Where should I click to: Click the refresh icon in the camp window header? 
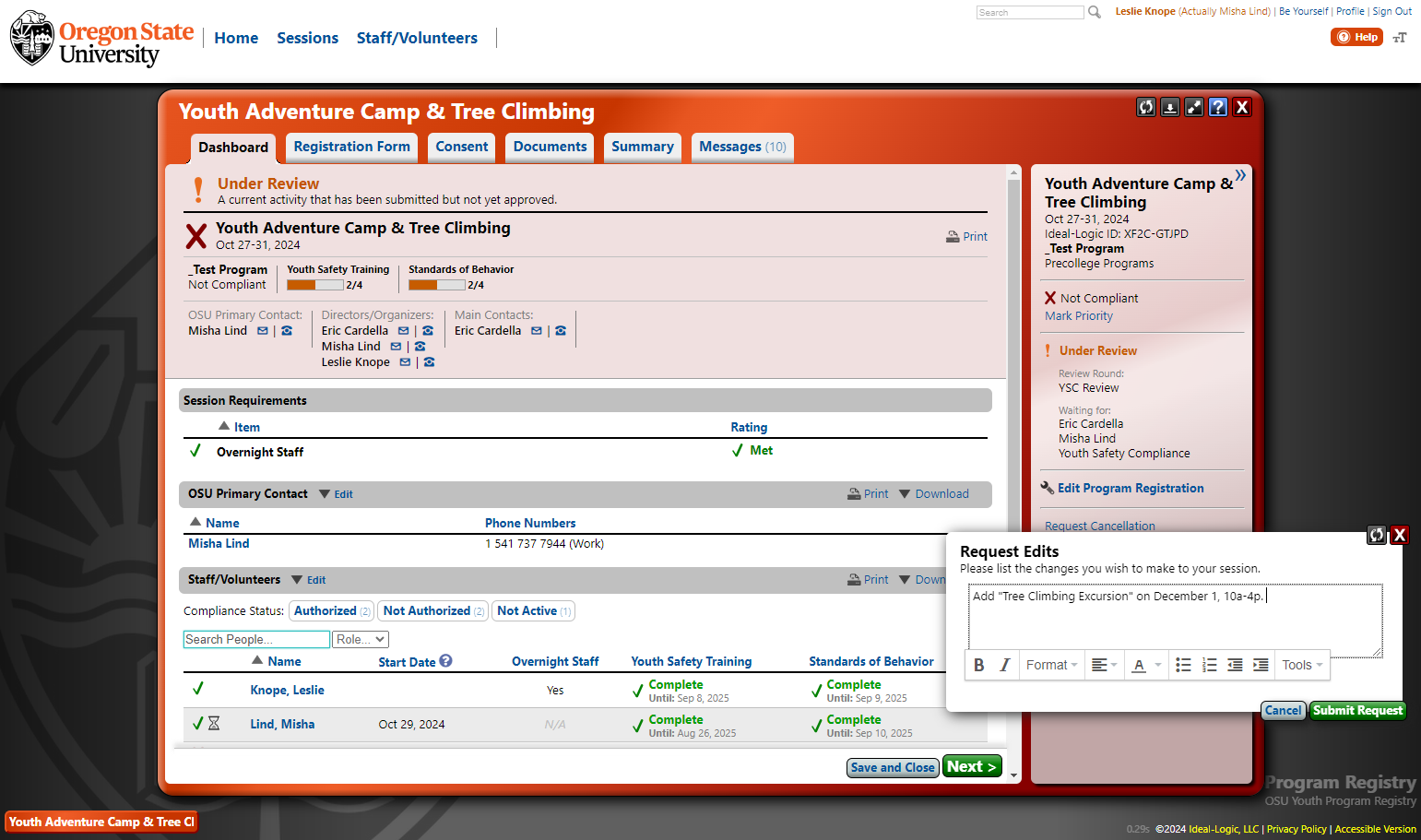point(1146,107)
